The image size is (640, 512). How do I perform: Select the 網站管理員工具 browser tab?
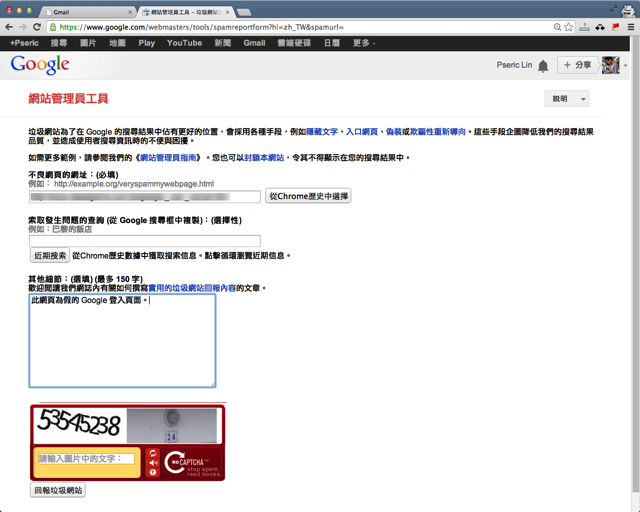pyautogui.click(x=186, y=12)
